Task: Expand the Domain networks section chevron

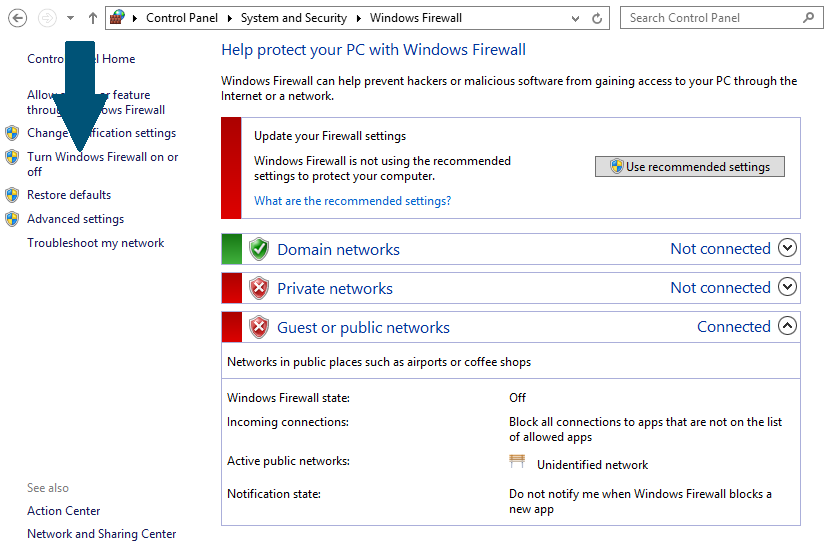Action: (787, 247)
